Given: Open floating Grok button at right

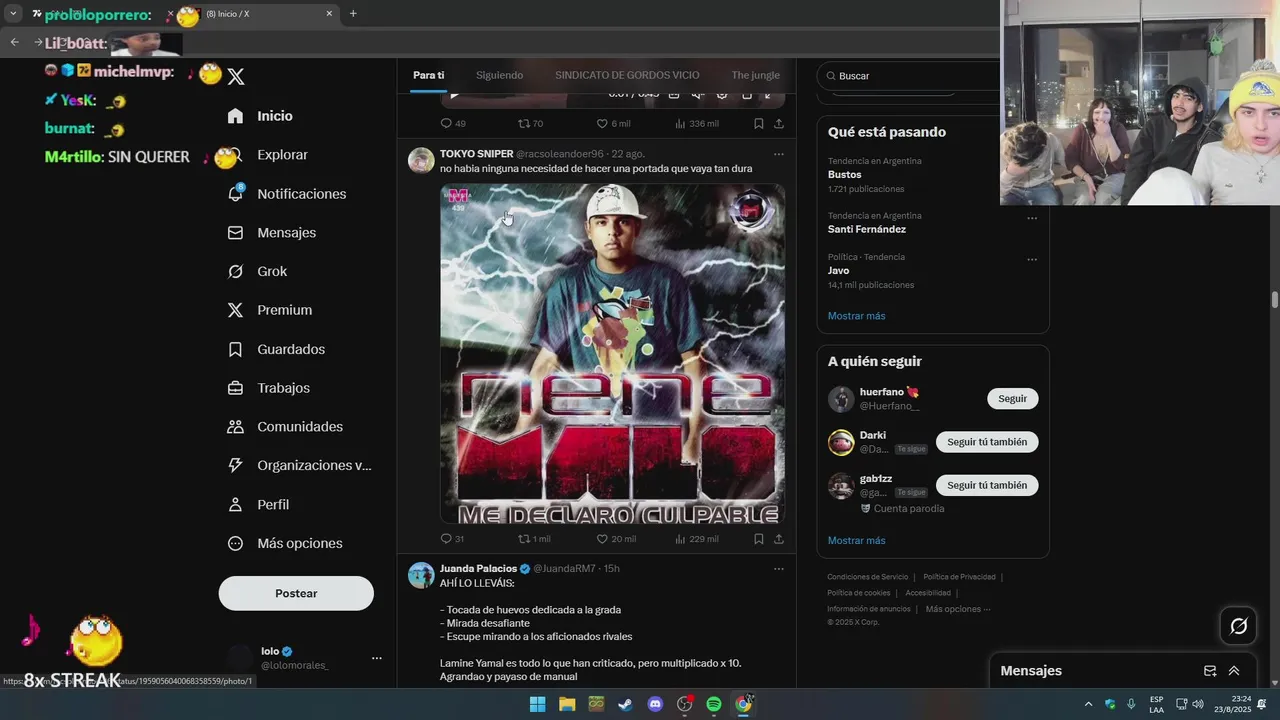Looking at the screenshot, I should pos(1239,626).
